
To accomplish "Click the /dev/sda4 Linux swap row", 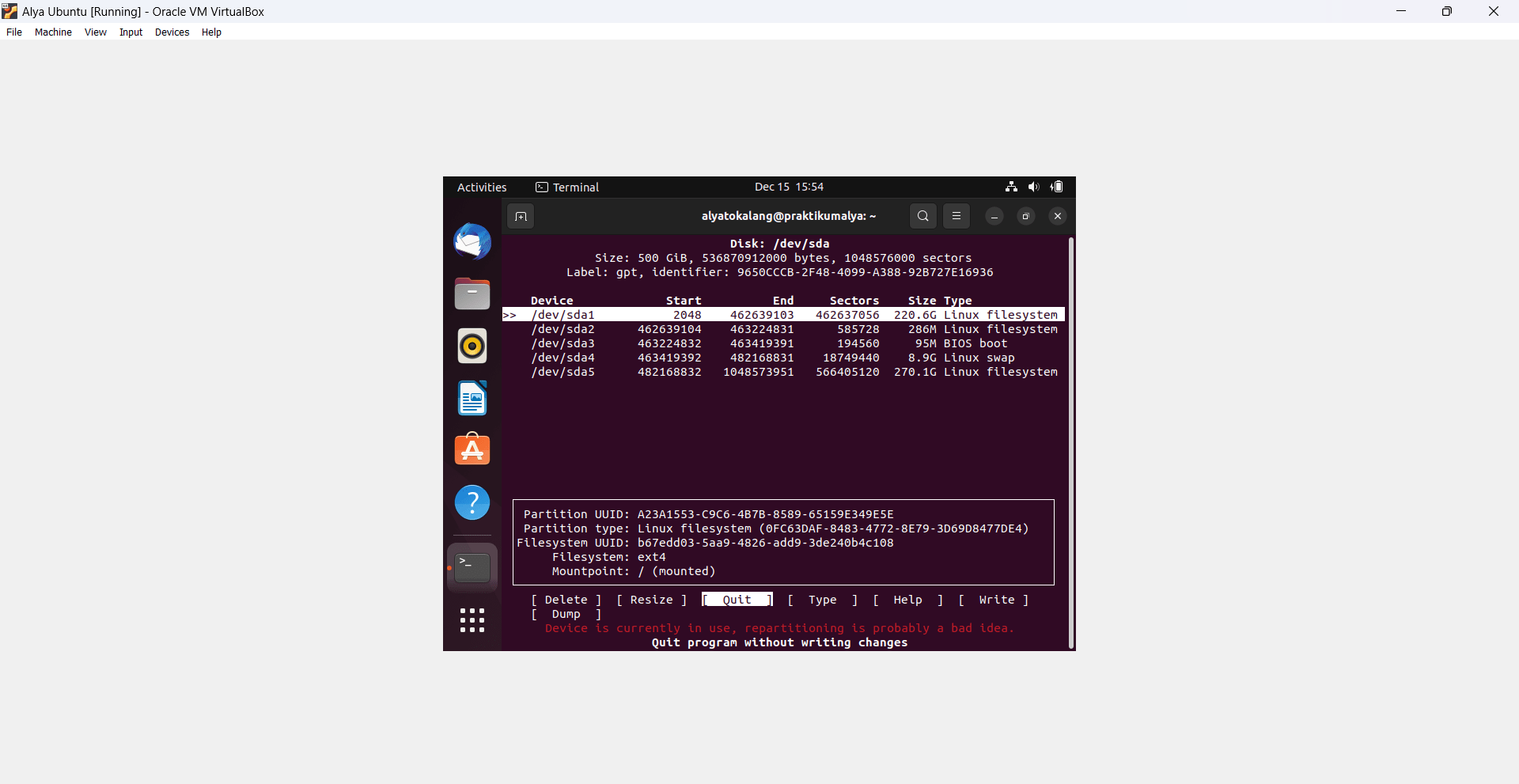I will [x=783, y=358].
